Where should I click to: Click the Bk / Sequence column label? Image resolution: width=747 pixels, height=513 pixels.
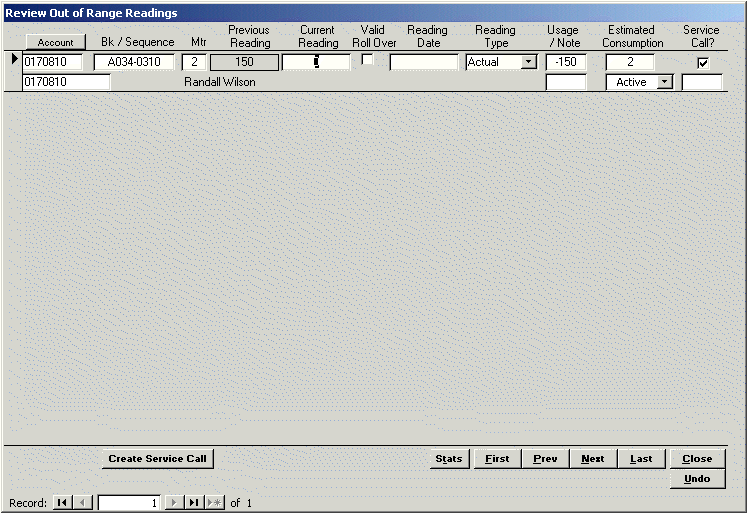pyautogui.click(x=138, y=42)
